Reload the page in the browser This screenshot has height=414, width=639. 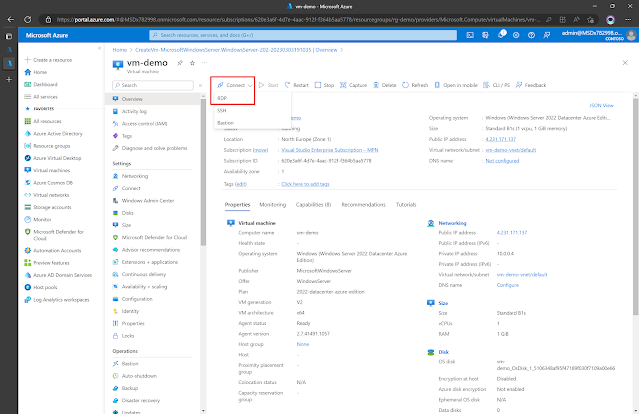pyautogui.click(x=27, y=20)
